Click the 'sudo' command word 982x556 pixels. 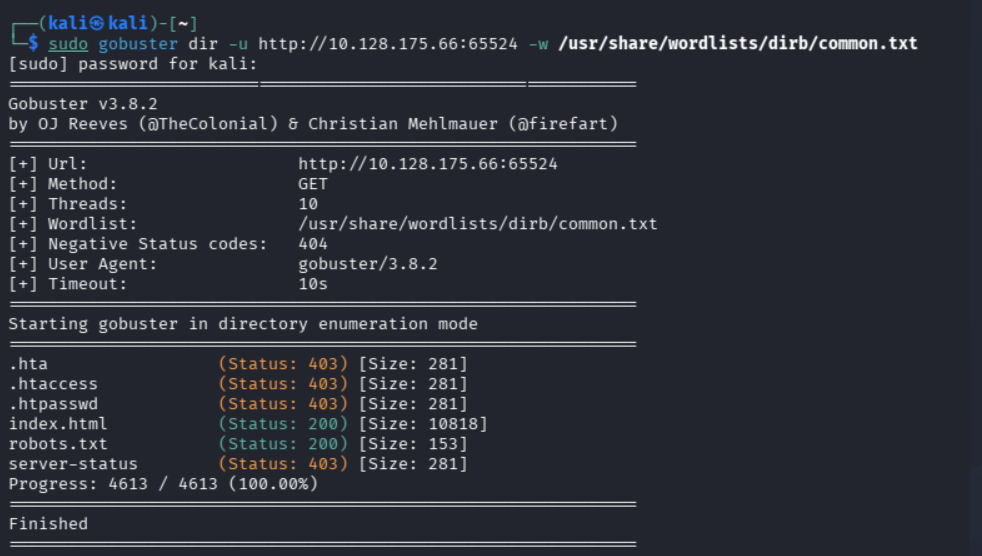[x=68, y=44]
